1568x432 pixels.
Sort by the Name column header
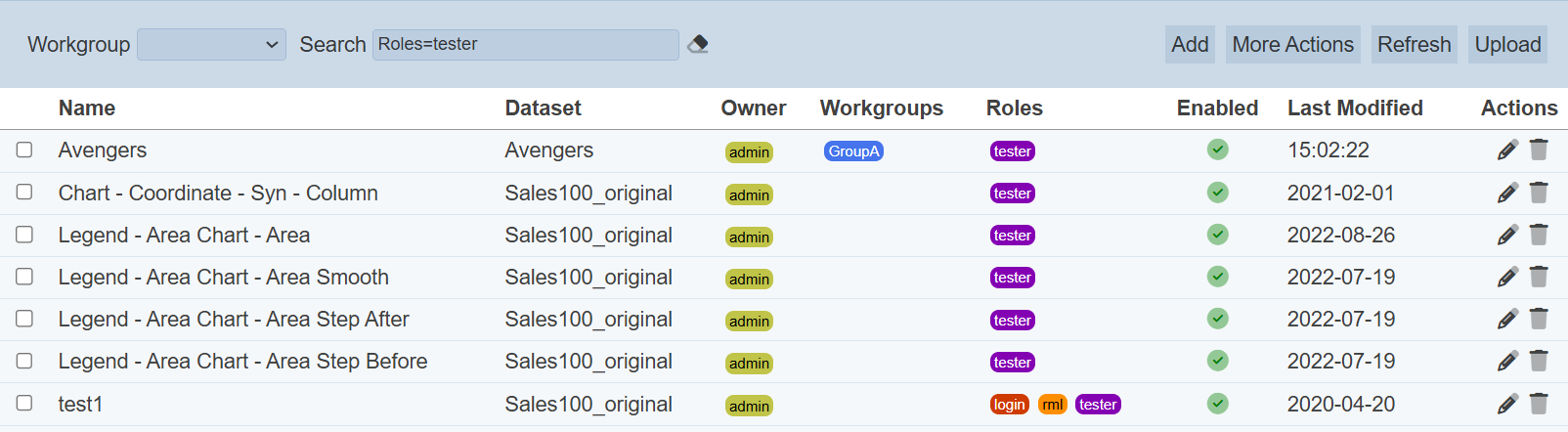coord(87,108)
